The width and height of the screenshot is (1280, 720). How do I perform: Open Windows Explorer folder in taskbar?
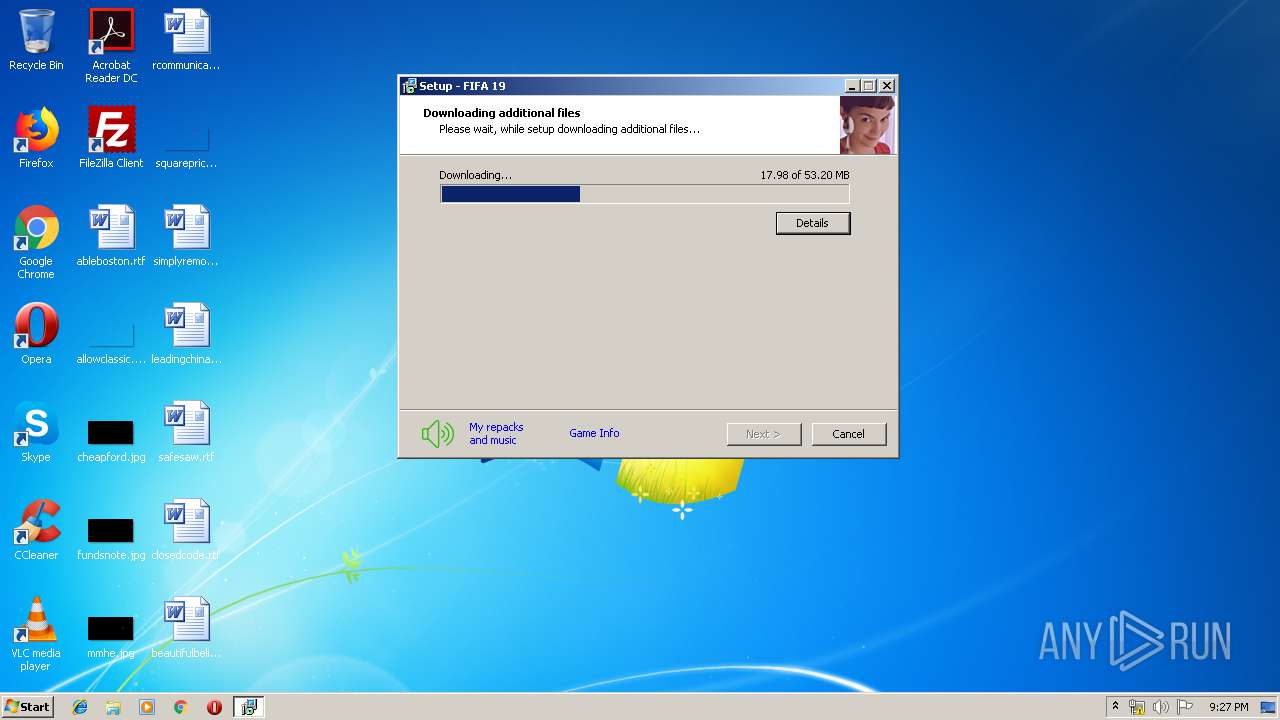[113, 707]
